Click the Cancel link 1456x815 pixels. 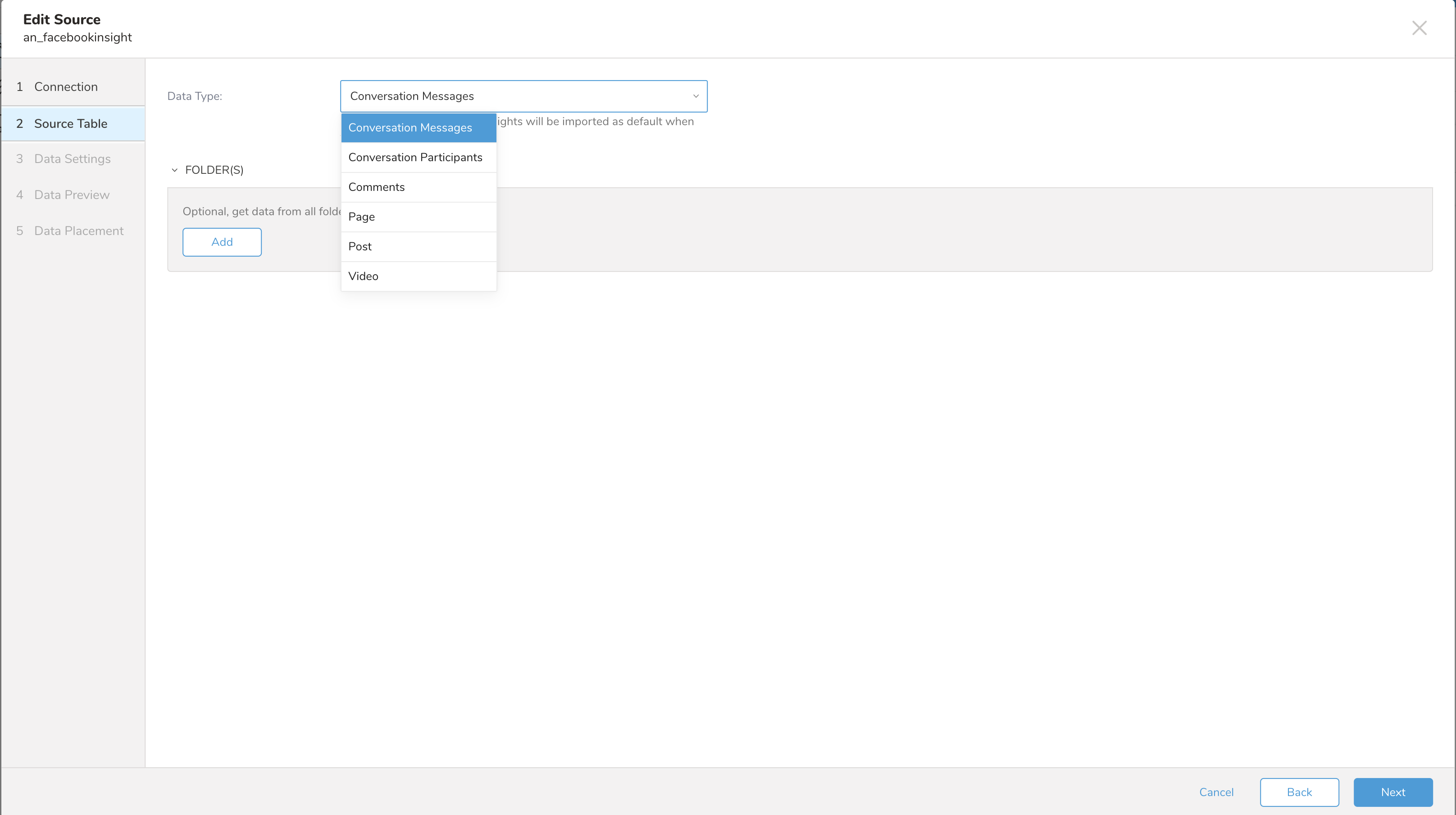click(1216, 792)
